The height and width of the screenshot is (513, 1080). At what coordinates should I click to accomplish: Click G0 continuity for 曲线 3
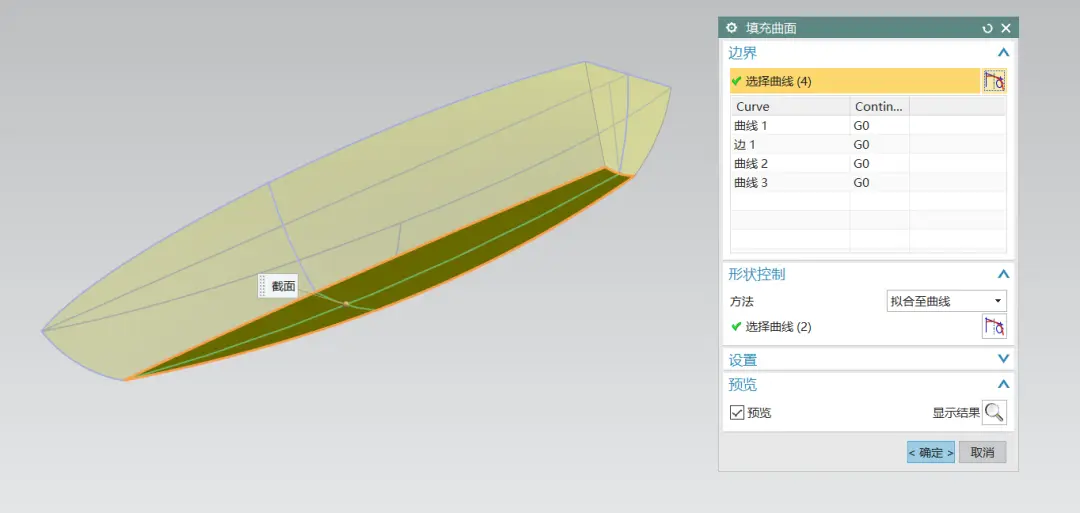point(862,182)
